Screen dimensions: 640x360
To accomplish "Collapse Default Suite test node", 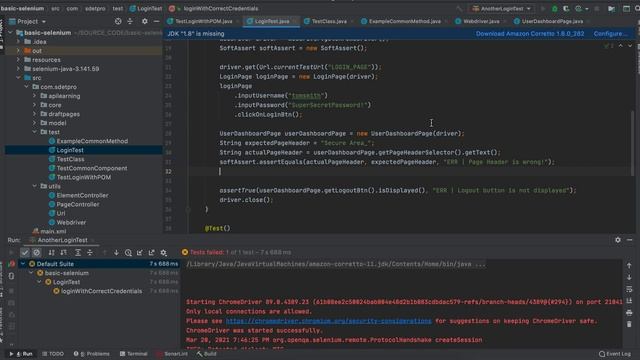I will (x=23, y=264).
